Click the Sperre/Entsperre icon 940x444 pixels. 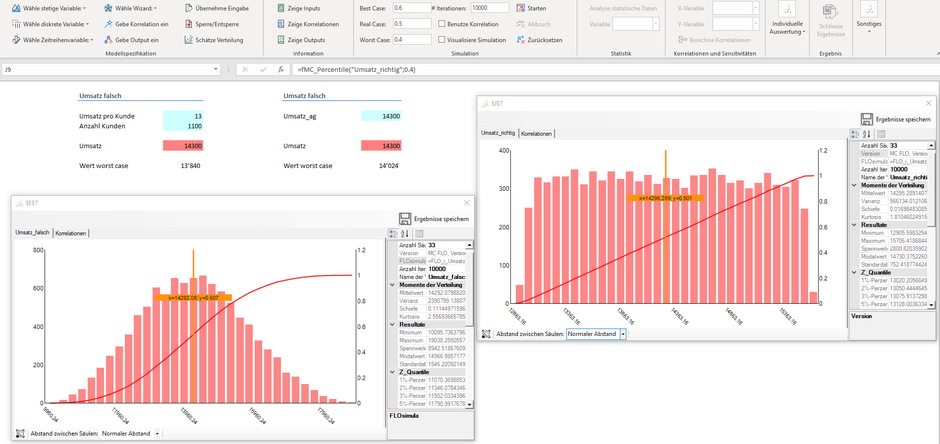[x=189, y=24]
